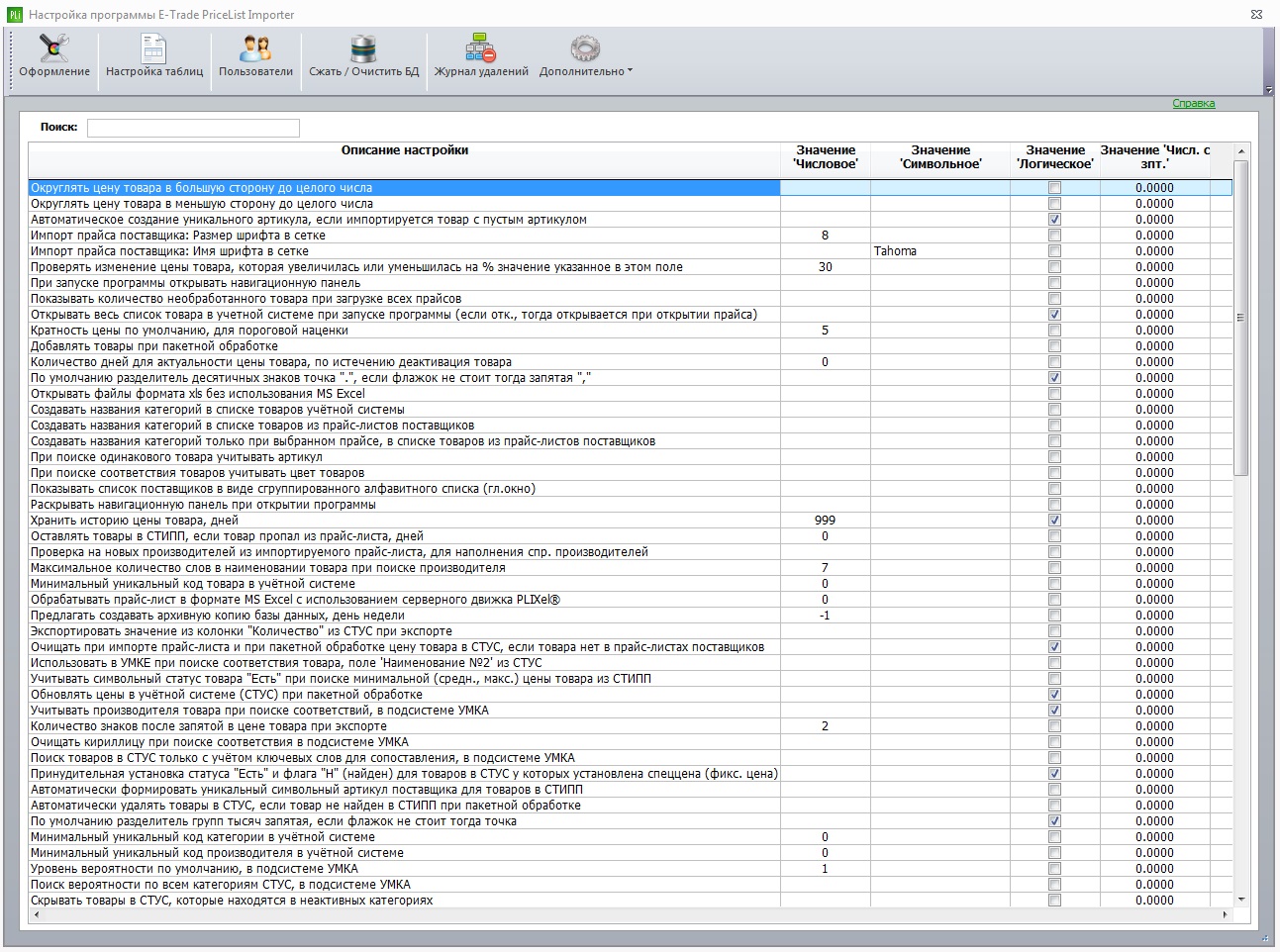Click the PLI application icon in title bar
This screenshot has height=952, width=1280.
pos(15,15)
